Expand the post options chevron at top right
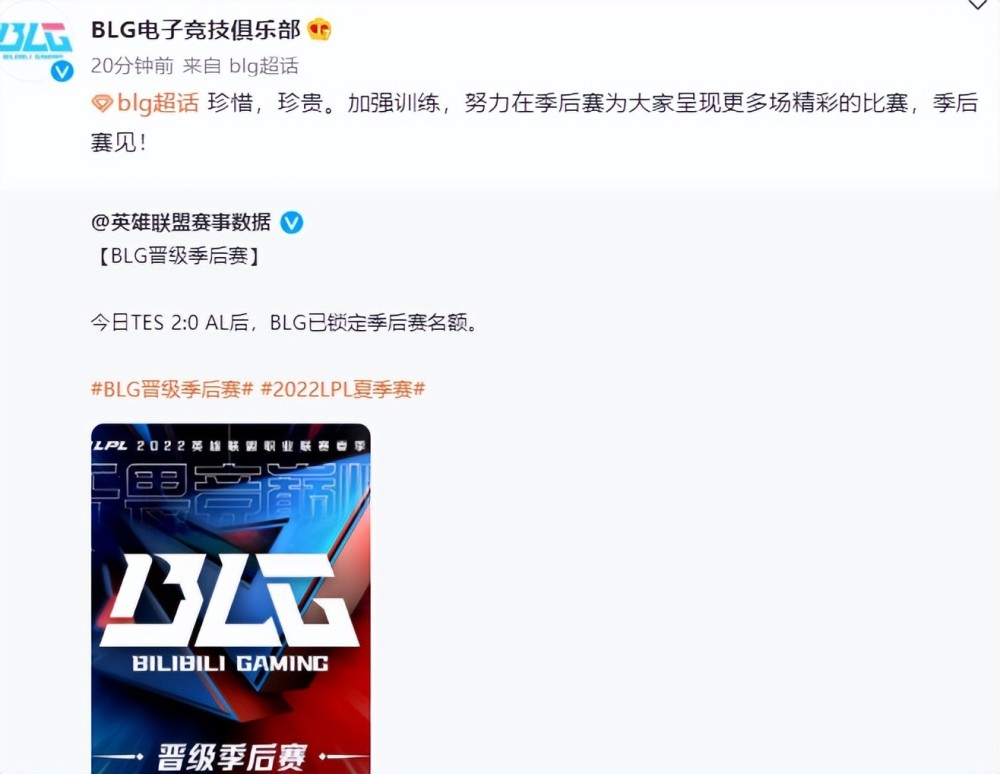The image size is (1000, 774). click(x=978, y=5)
